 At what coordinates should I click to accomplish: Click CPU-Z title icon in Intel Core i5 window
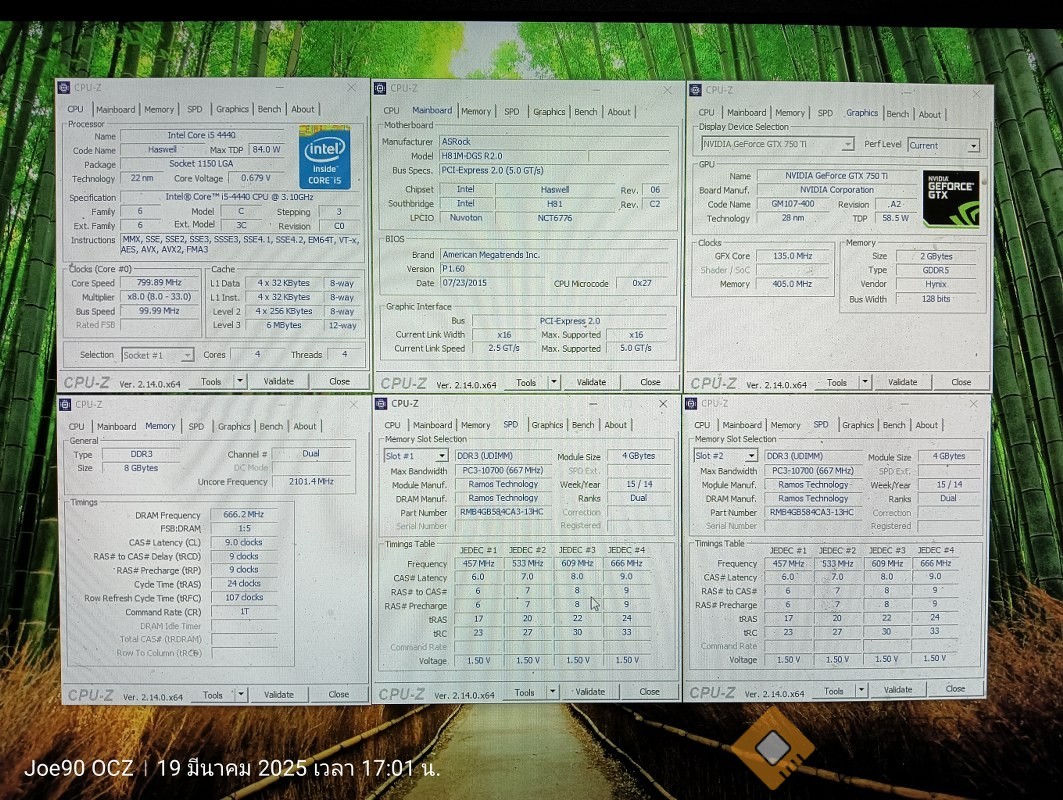click(x=64, y=88)
